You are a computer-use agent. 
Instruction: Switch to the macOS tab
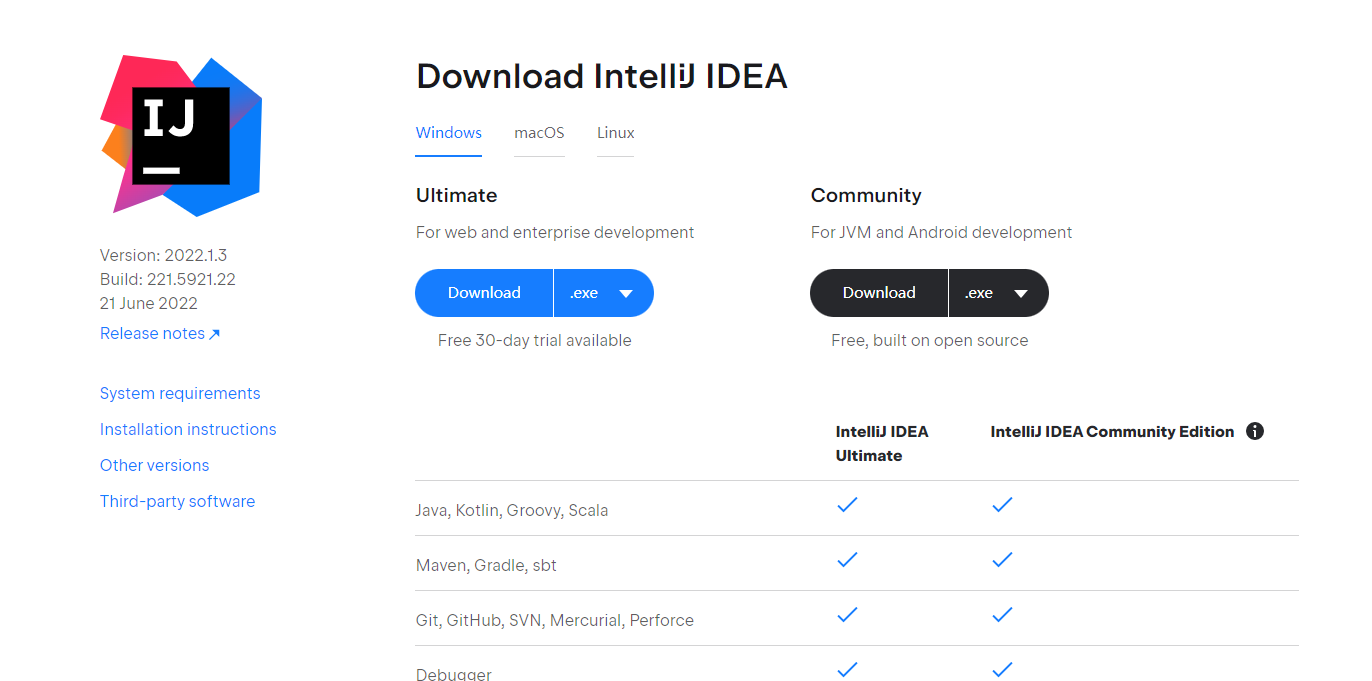pyautogui.click(x=539, y=133)
